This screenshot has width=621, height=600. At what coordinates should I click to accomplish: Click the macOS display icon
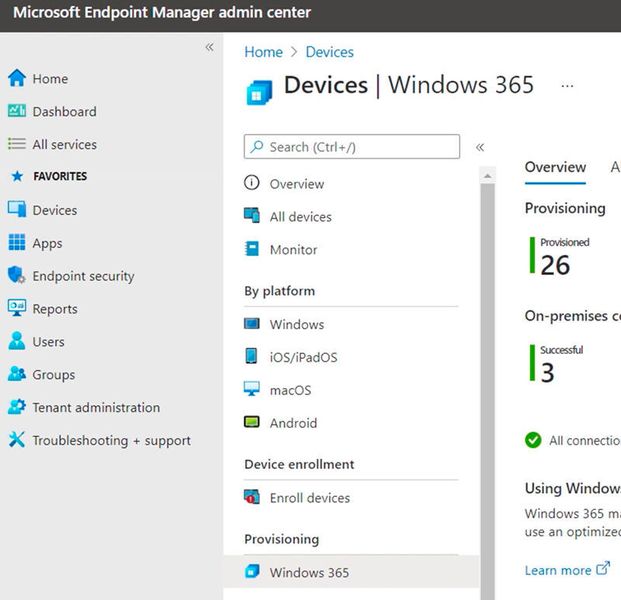point(251,389)
